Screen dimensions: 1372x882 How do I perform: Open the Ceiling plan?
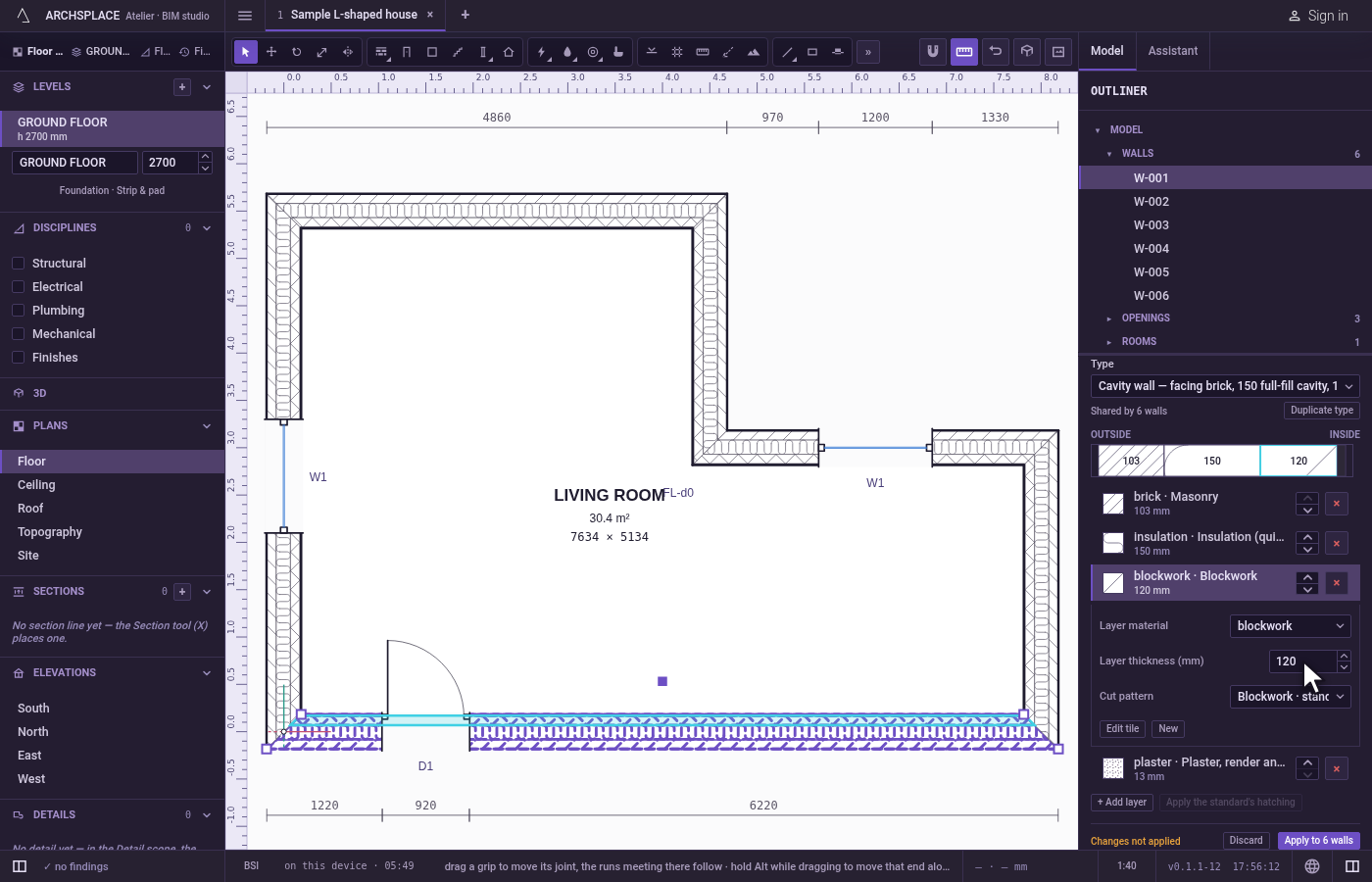tap(113, 485)
